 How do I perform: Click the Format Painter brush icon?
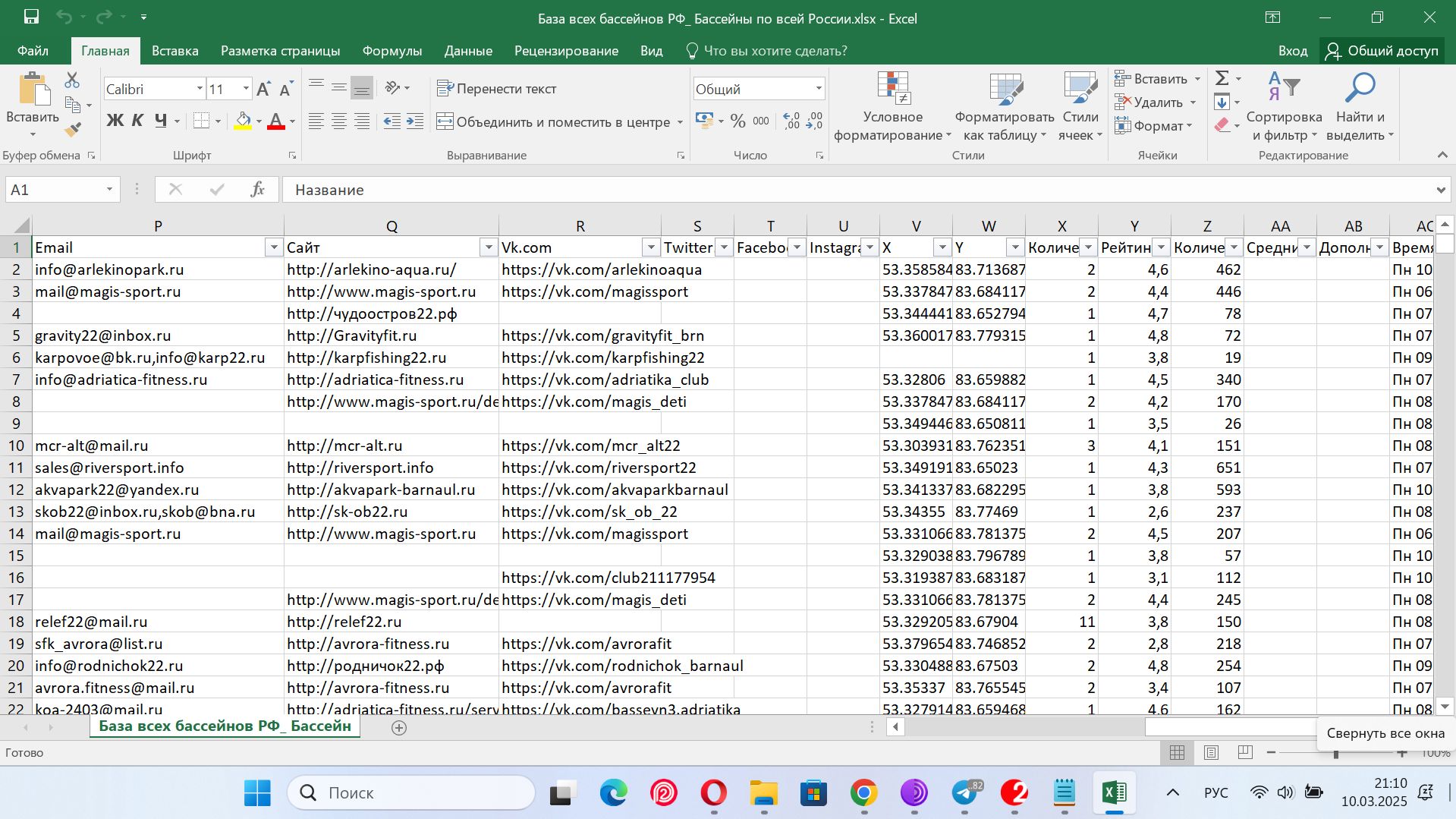pos(73,130)
